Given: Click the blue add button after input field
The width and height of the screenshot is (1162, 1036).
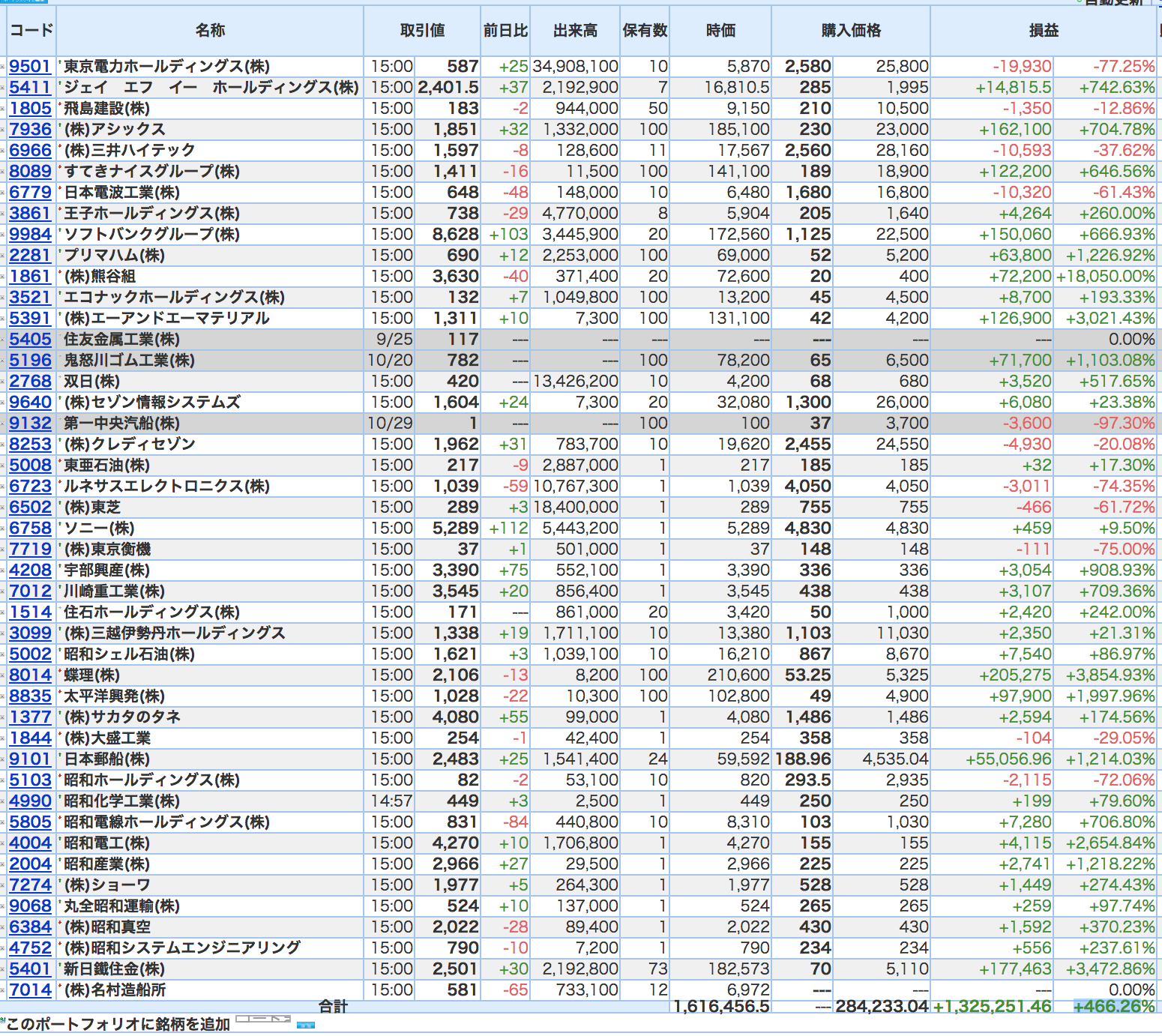Looking at the screenshot, I should pos(306,1025).
